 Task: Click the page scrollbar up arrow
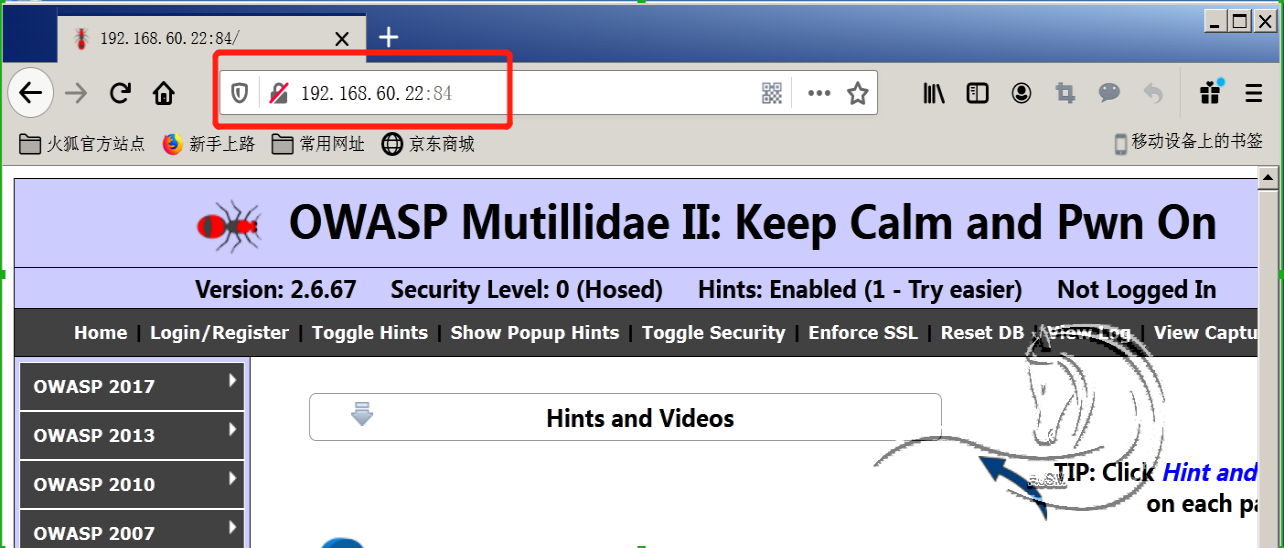pyautogui.click(x=1268, y=179)
